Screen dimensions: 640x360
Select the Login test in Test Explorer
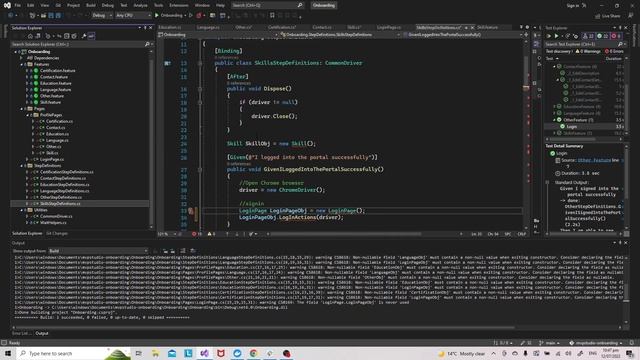(x=571, y=127)
